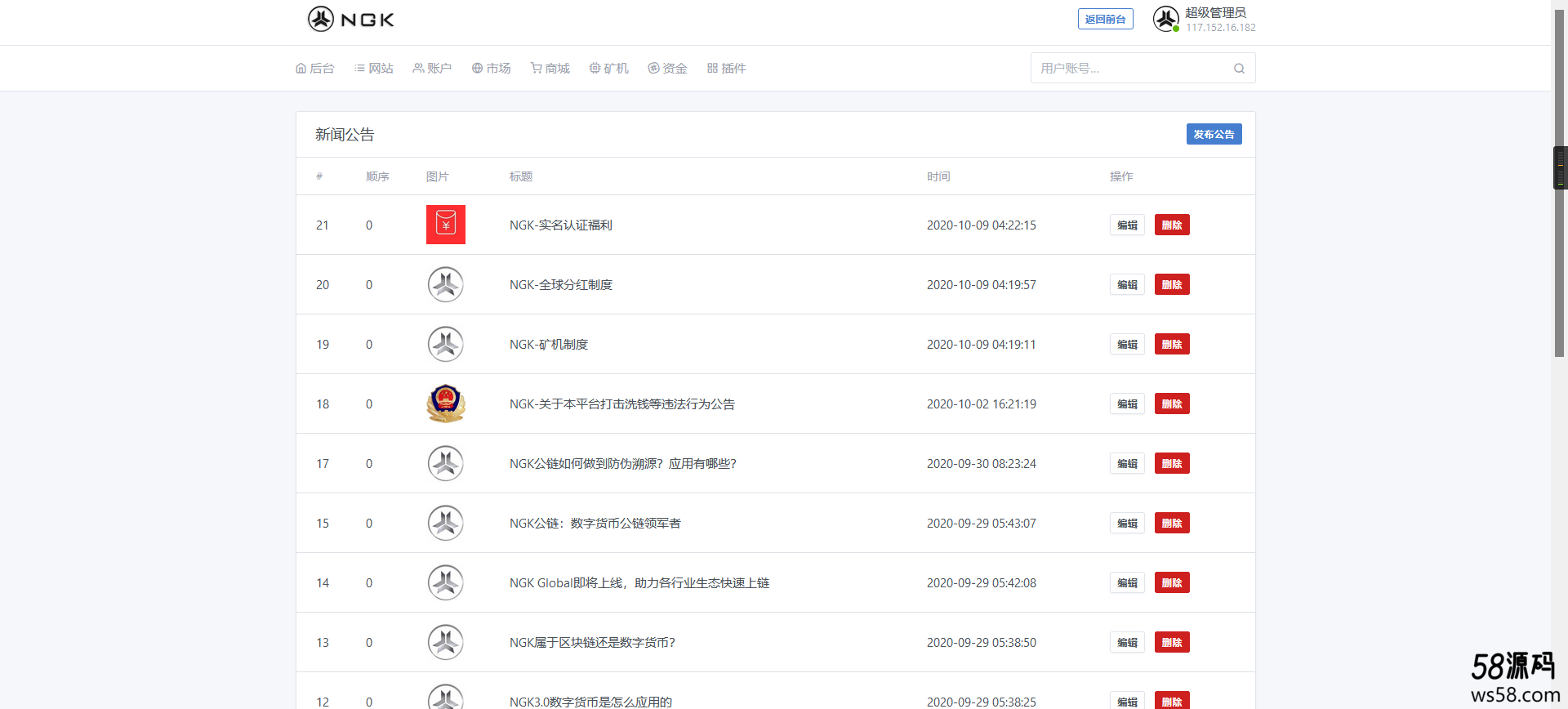Screen dimensions: 1568x709
Task: Open thumbnail for NGK-全球分红制度
Action: [x=446, y=284]
